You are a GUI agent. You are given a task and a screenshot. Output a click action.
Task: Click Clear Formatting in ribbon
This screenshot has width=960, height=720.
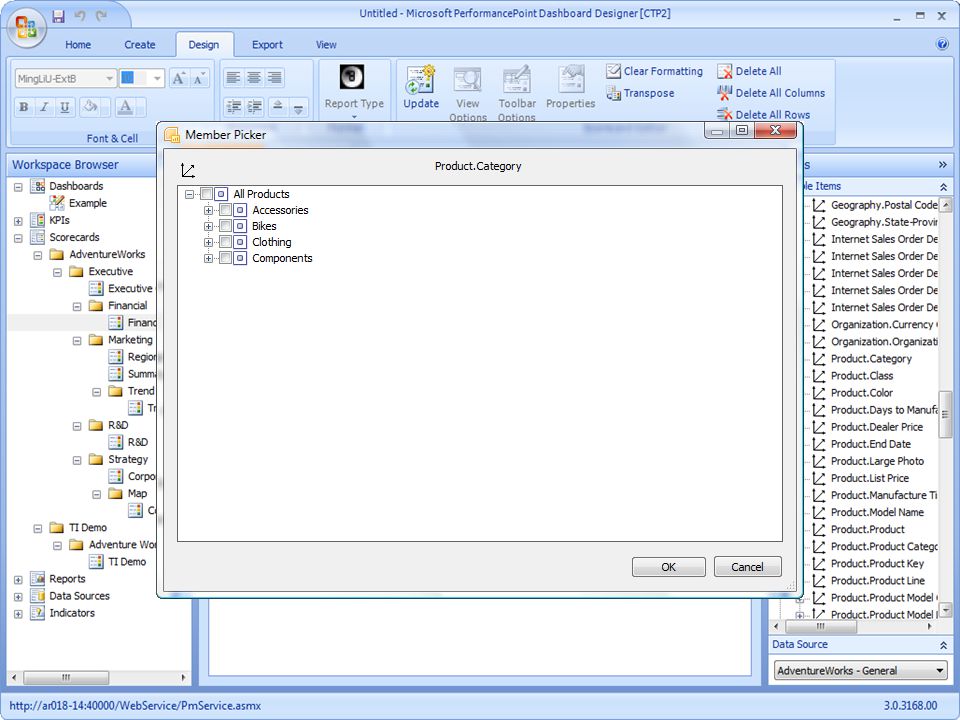point(654,71)
